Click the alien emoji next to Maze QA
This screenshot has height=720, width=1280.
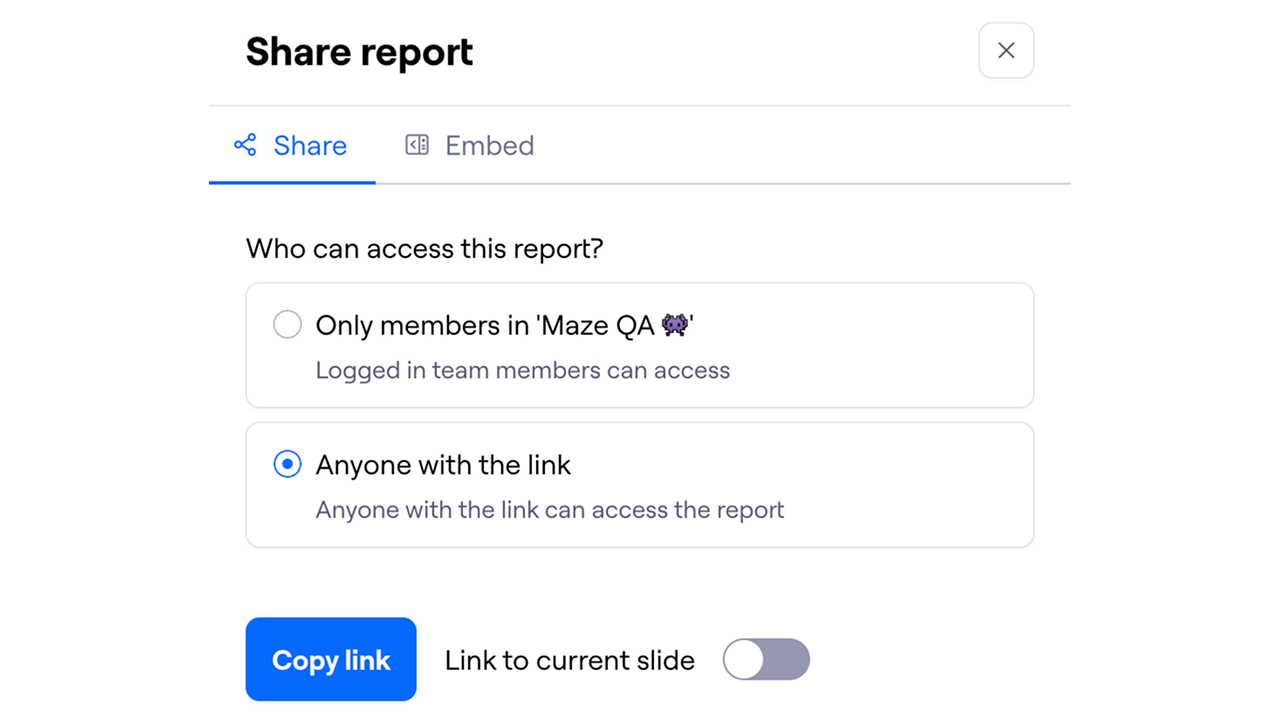coord(675,325)
